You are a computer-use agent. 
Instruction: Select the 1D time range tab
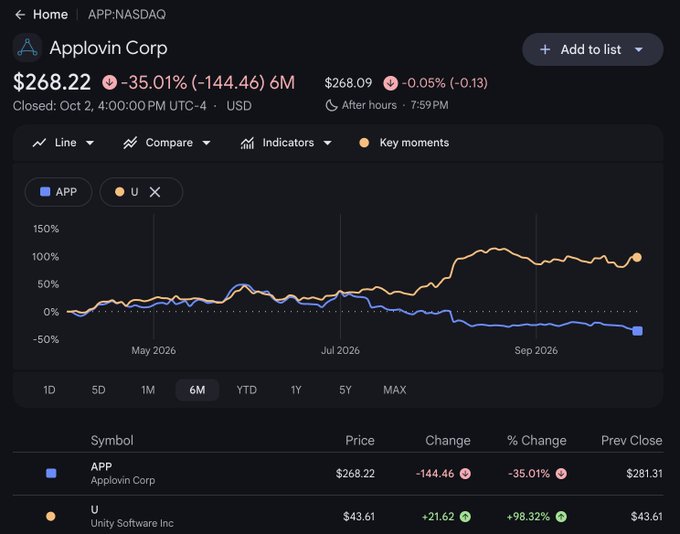click(49, 390)
